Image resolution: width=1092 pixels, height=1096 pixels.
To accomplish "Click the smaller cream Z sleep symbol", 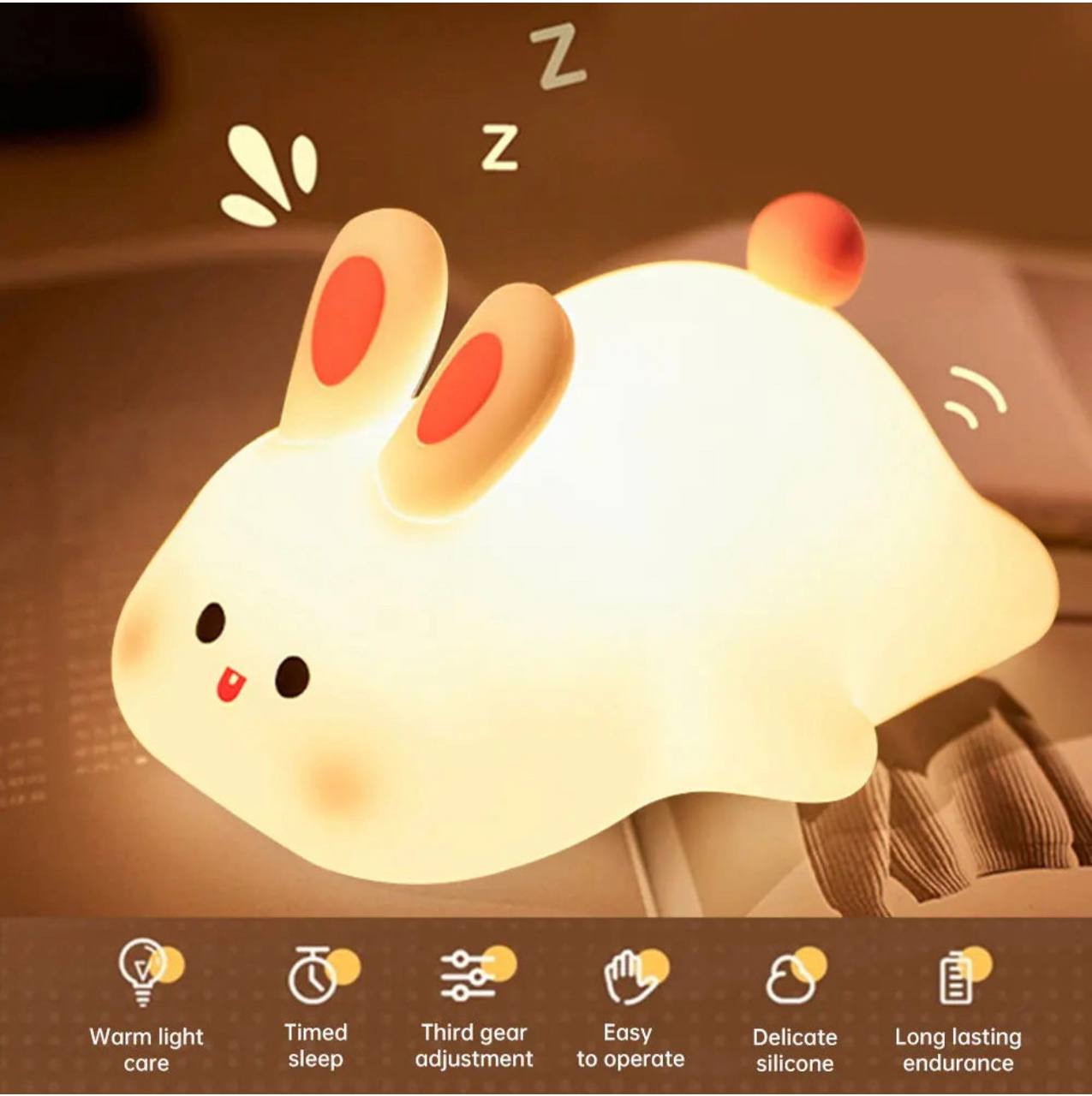I will 499,147.
